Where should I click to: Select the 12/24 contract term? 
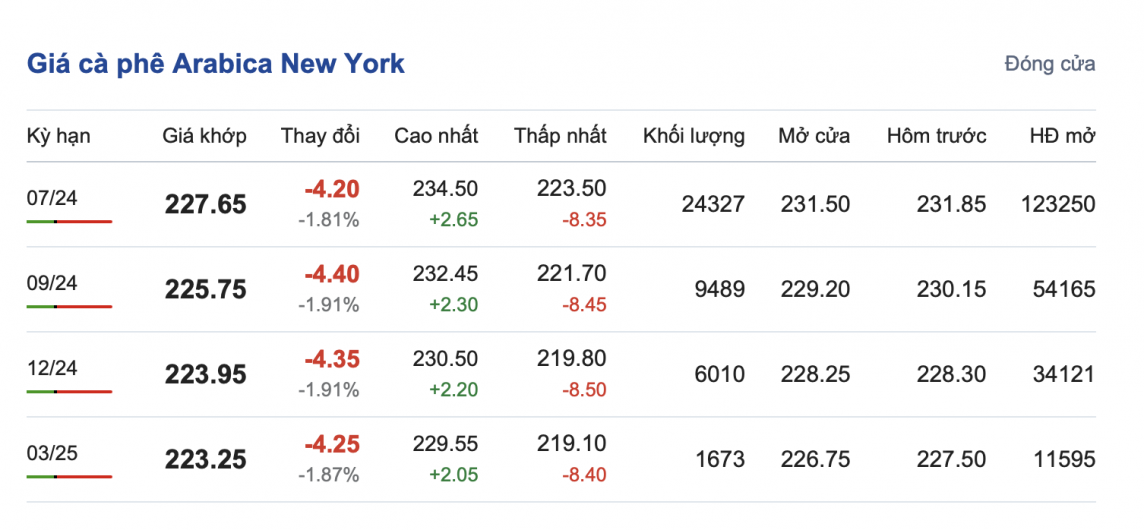pos(52,368)
